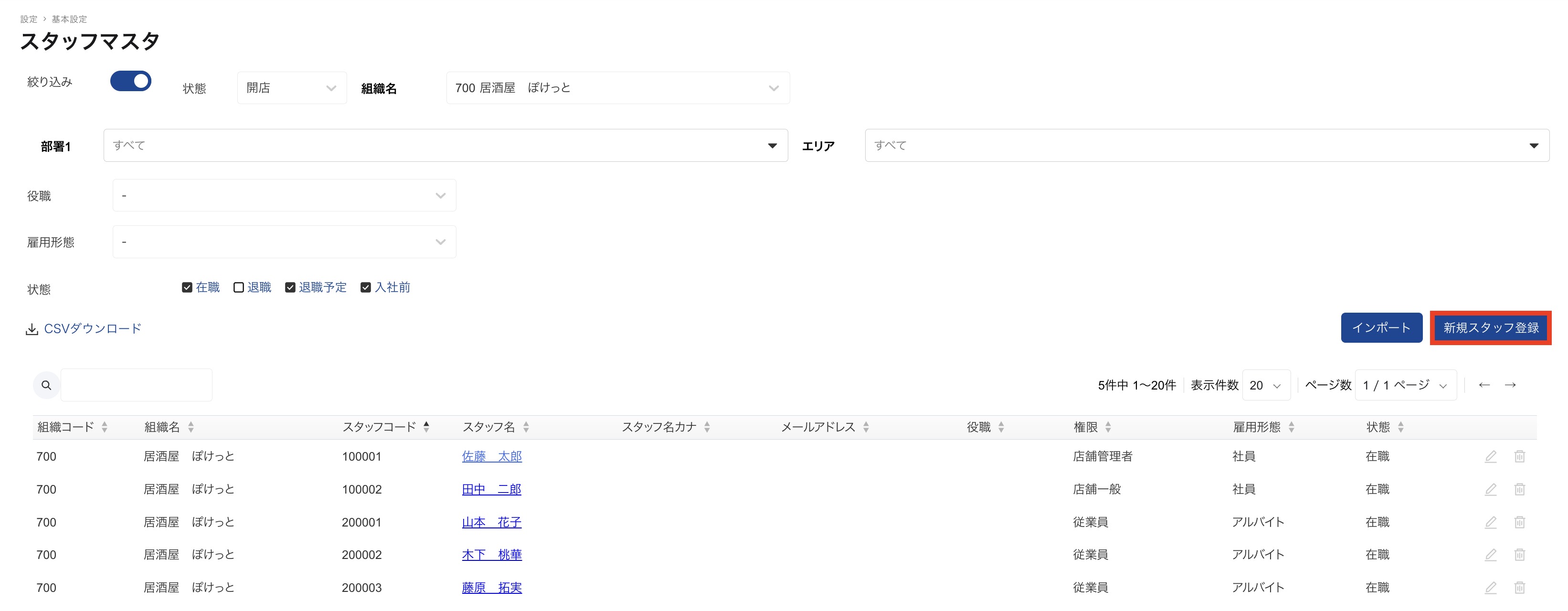The height and width of the screenshot is (611, 1568).
Task: Open staff 佐藤 太郎 link
Action: pyautogui.click(x=492, y=456)
